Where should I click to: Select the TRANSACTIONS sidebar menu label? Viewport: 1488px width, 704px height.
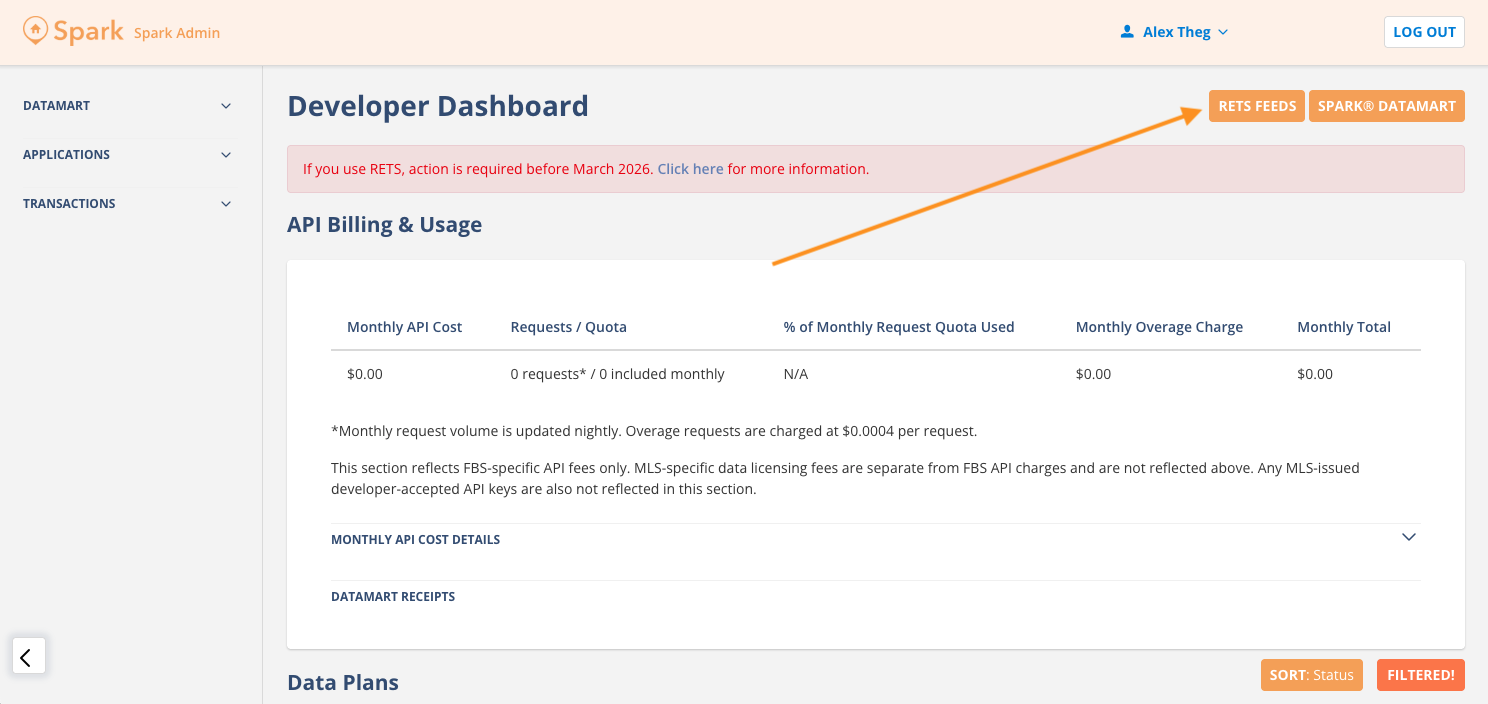click(69, 204)
